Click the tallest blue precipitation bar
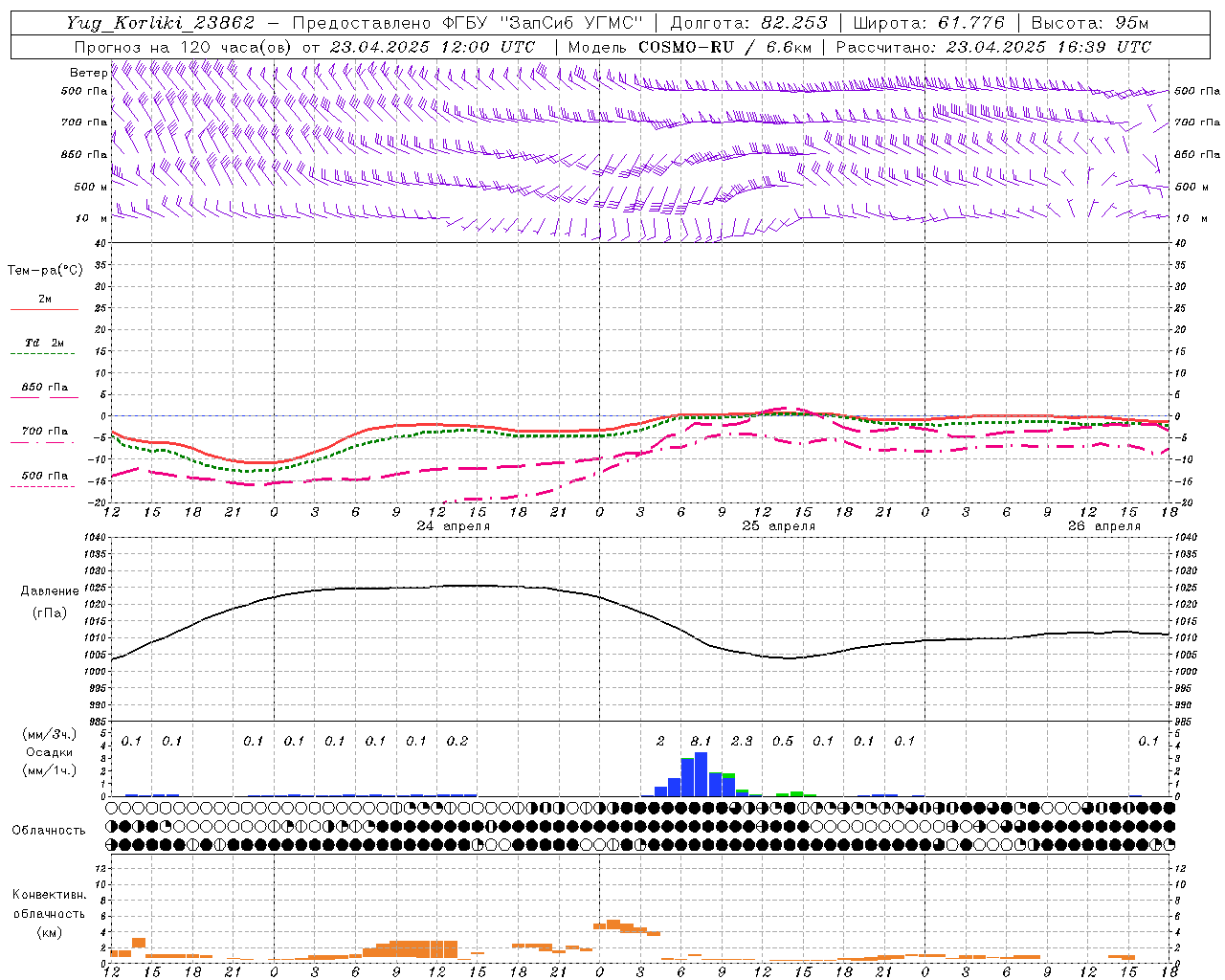The height and width of the screenshot is (980, 1225). coord(701,774)
